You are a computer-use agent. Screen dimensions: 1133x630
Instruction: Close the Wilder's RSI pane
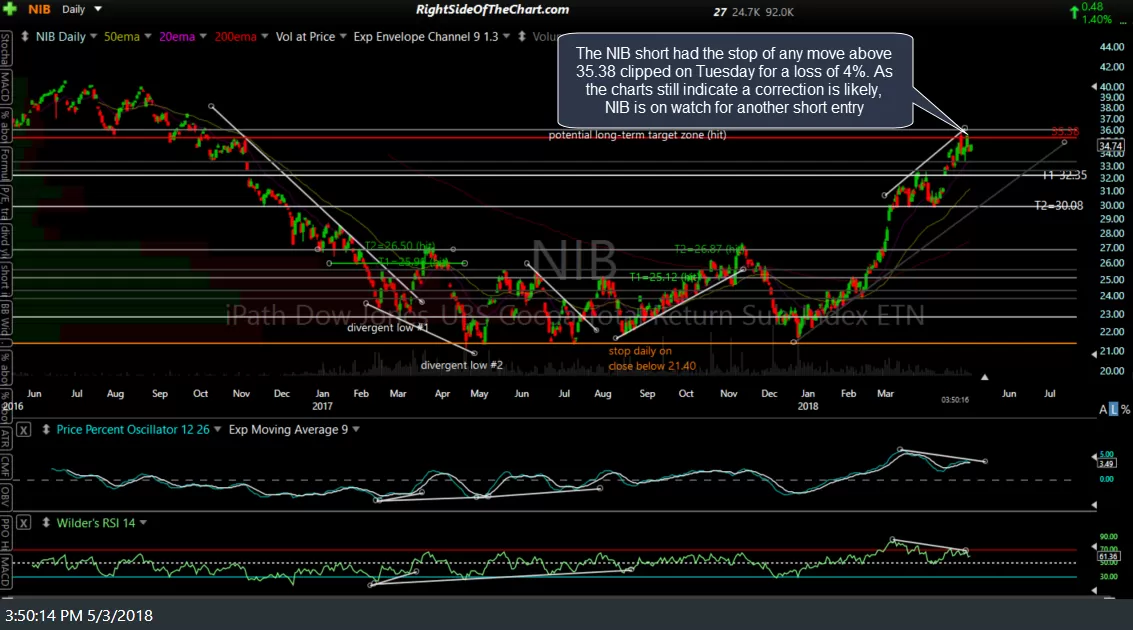point(24,523)
